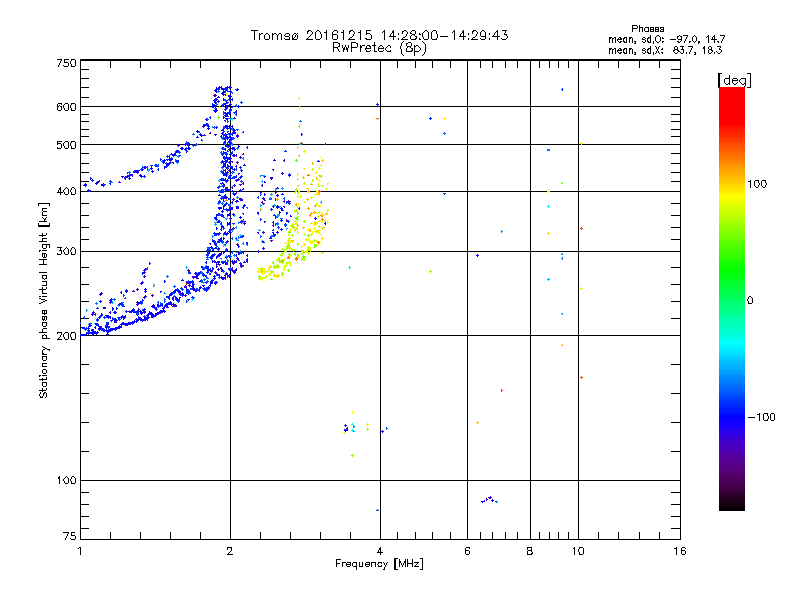Screen dimensions: 800x600
Task: Click the 'Frequency [MHz]' axis label
Action: tap(379, 564)
